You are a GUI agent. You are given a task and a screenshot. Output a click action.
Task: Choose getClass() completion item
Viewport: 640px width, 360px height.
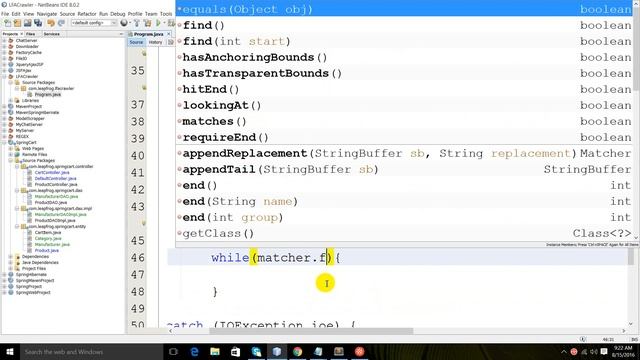[404, 233]
